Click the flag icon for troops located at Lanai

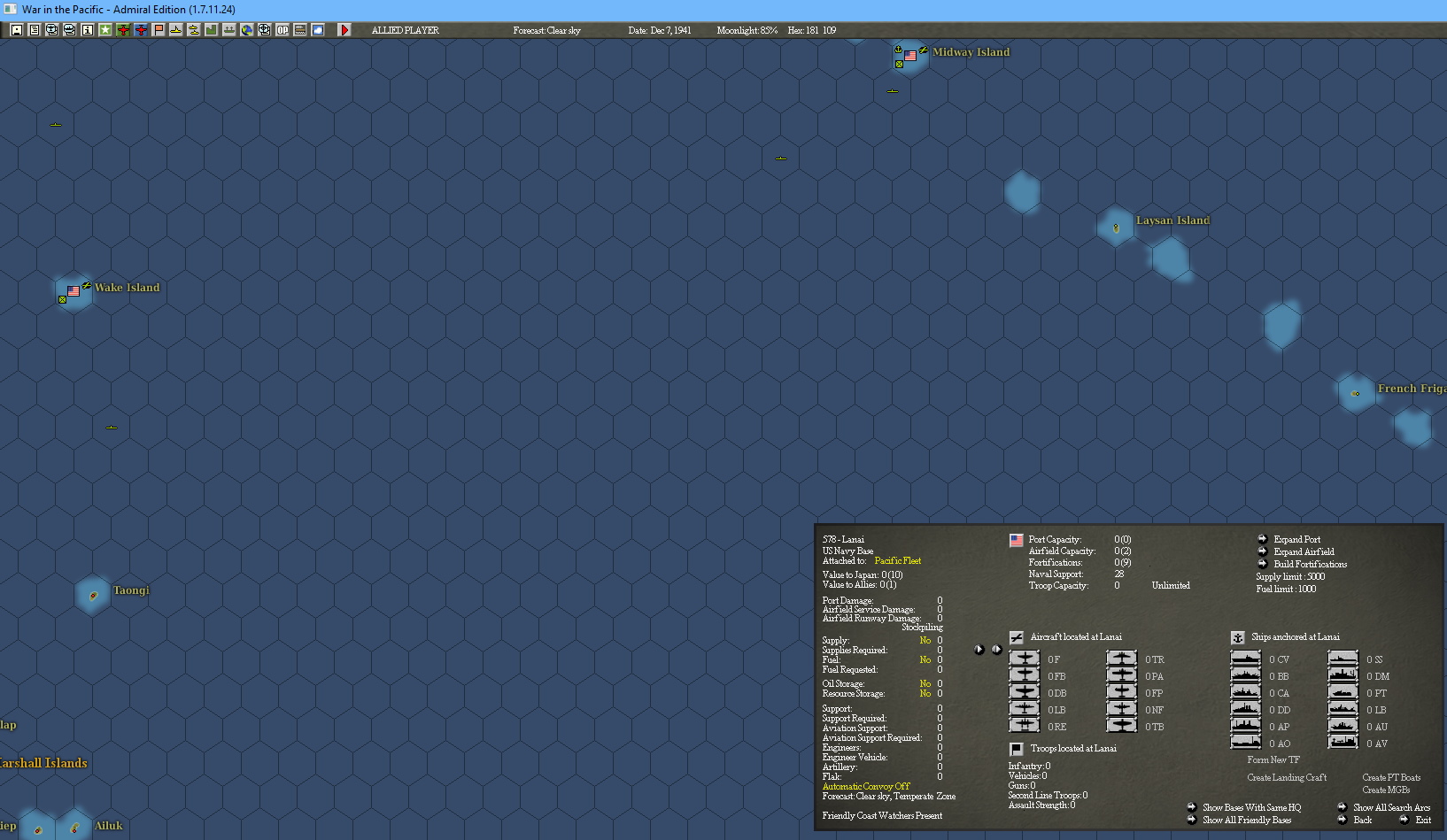click(1017, 749)
